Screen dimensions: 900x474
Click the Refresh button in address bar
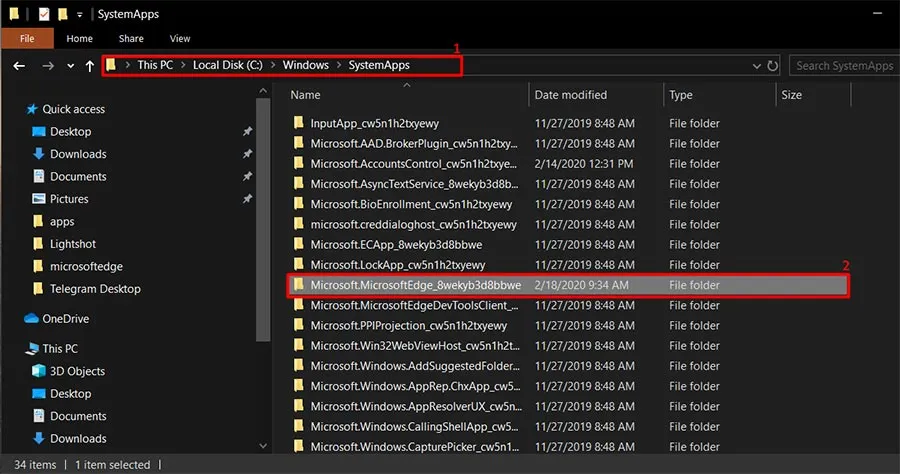click(773, 66)
